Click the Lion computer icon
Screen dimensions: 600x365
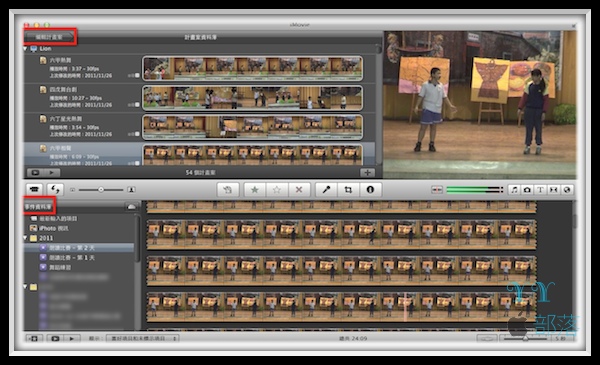pyautogui.click(x=34, y=49)
